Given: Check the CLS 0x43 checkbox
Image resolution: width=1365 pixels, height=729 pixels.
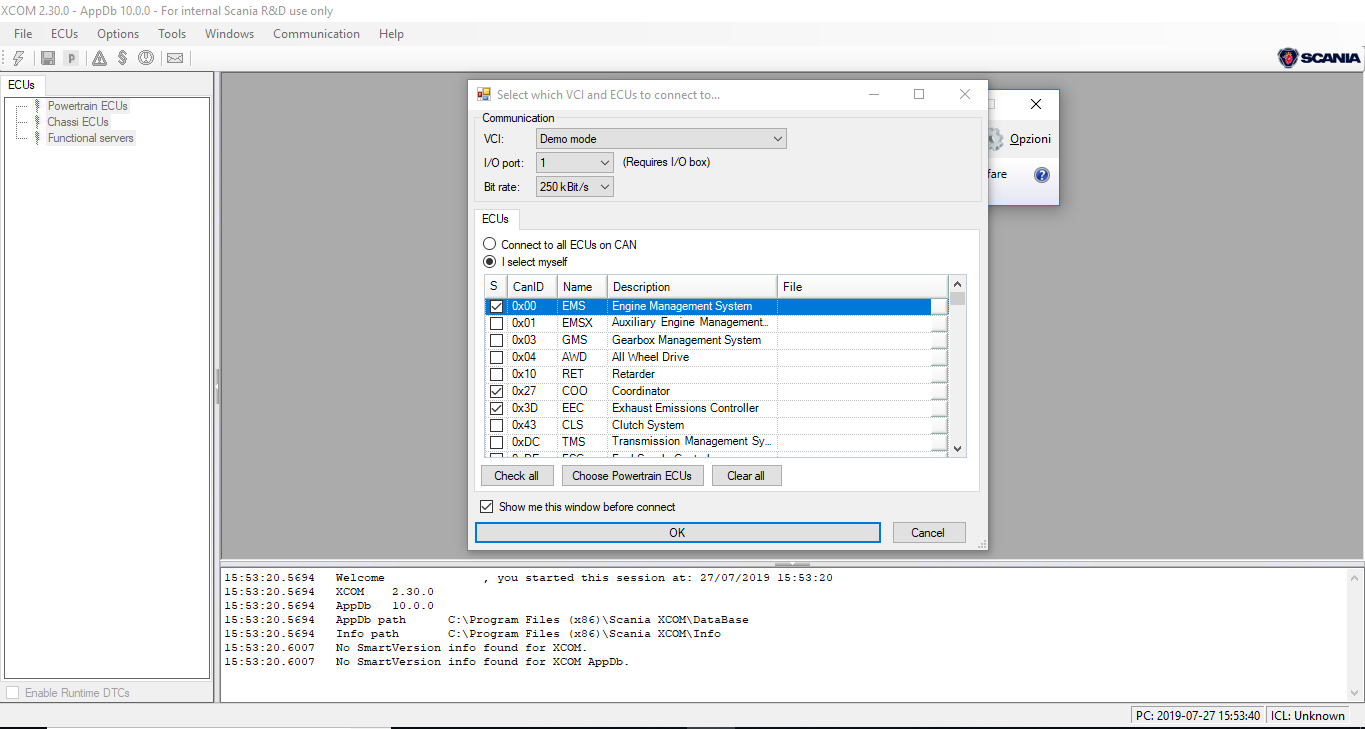Looking at the screenshot, I should [496, 426].
